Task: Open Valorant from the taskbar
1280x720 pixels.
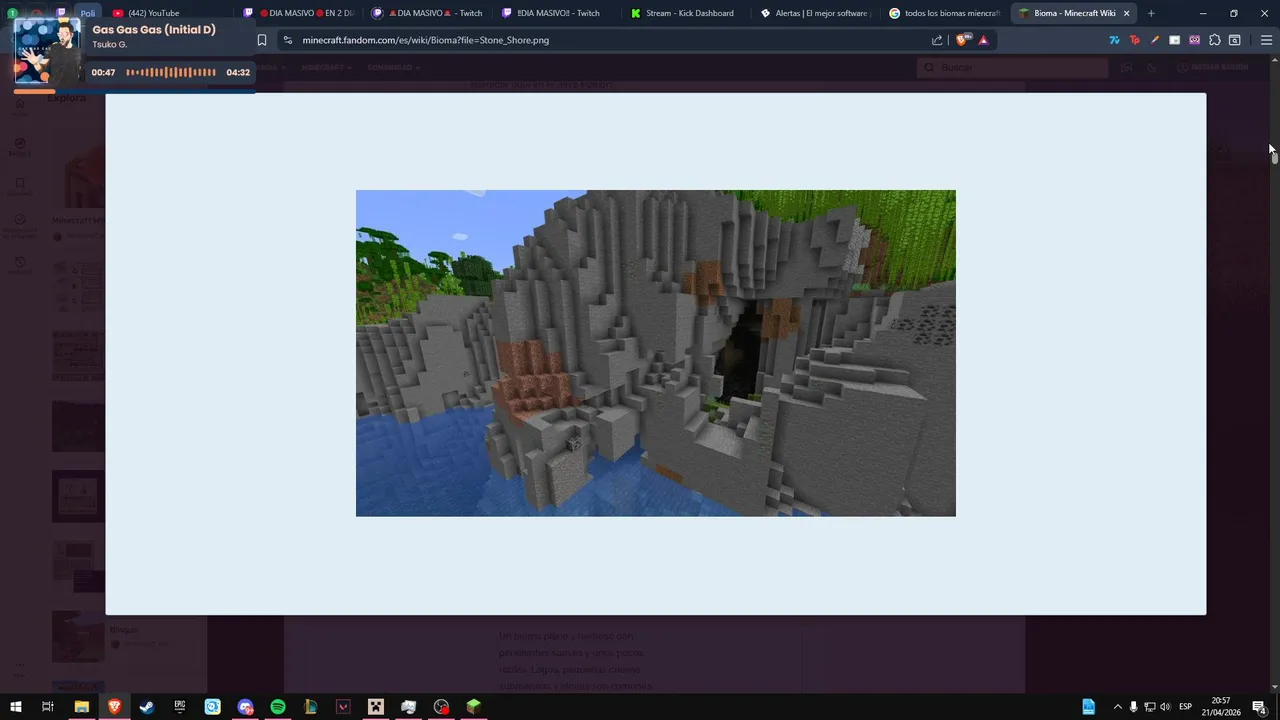Action: (x=343, y=707)
